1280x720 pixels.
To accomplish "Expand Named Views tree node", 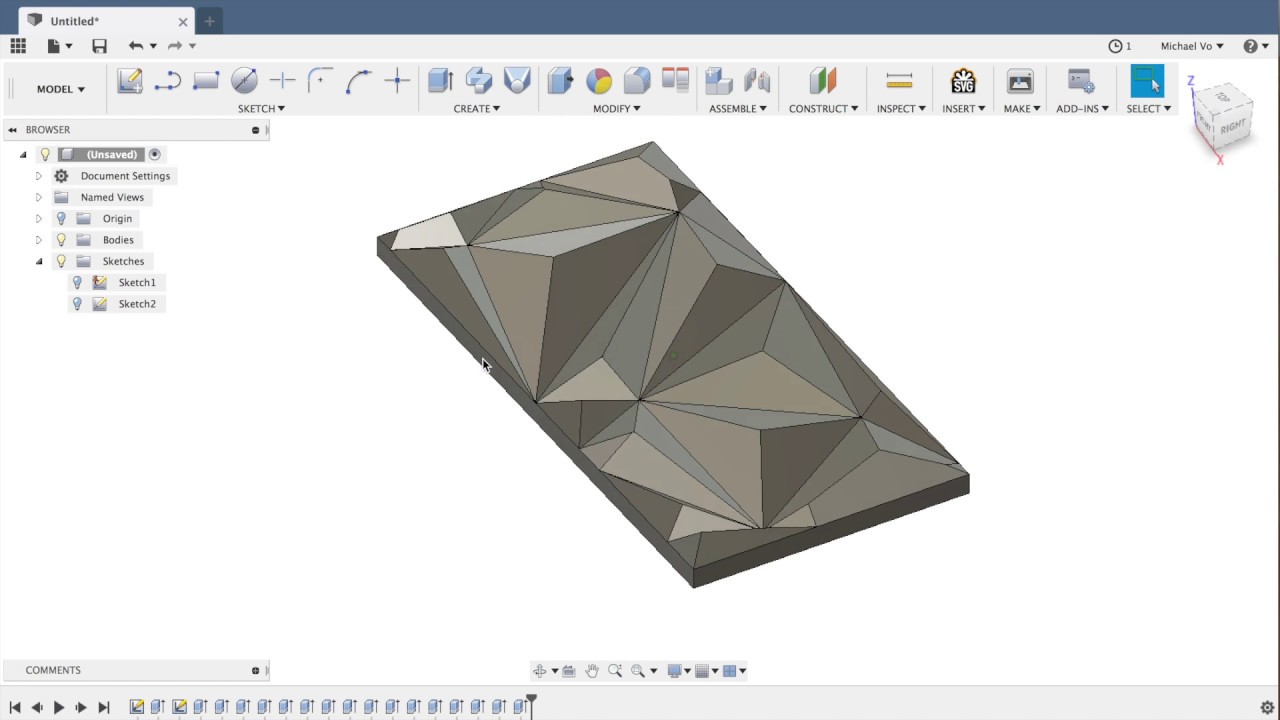I will click(x=39, y=197).
